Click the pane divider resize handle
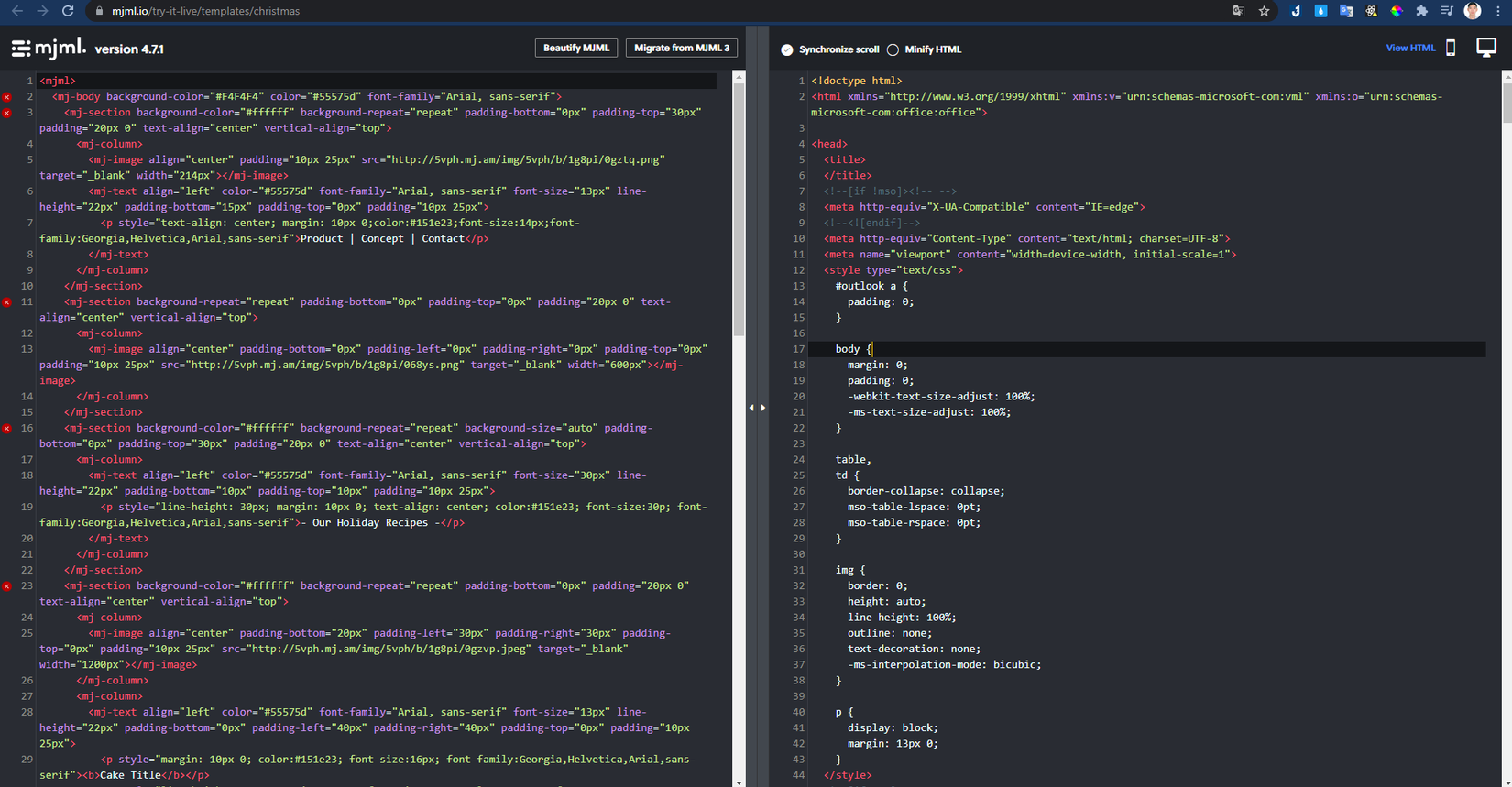 (x=757, y=408)
